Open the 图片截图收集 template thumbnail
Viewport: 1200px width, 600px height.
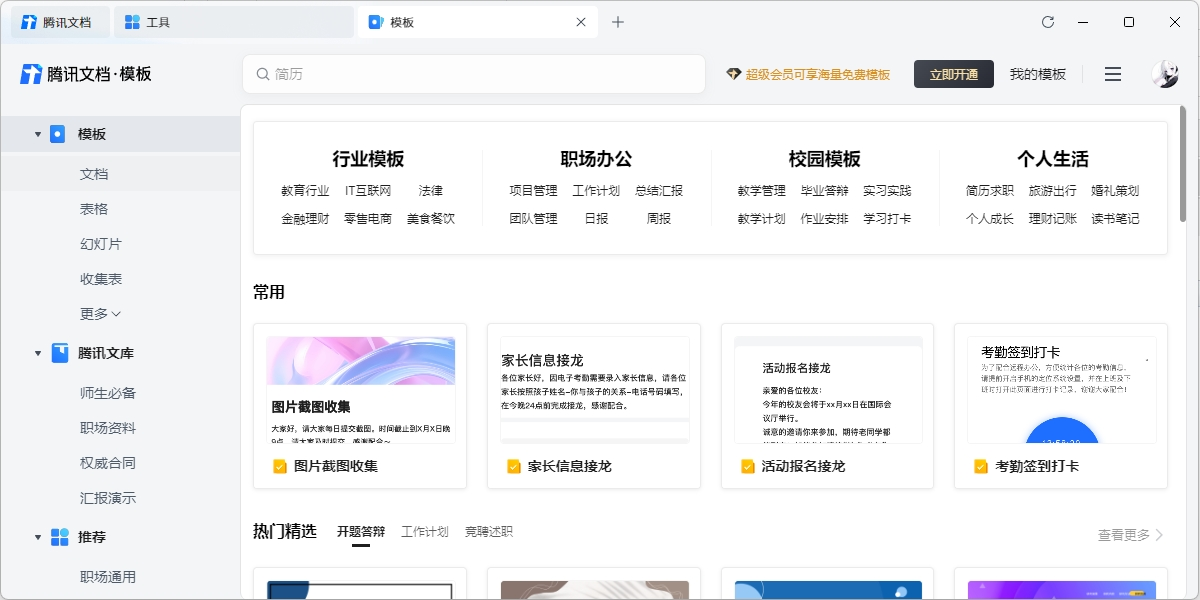click(x=360, y=390)
